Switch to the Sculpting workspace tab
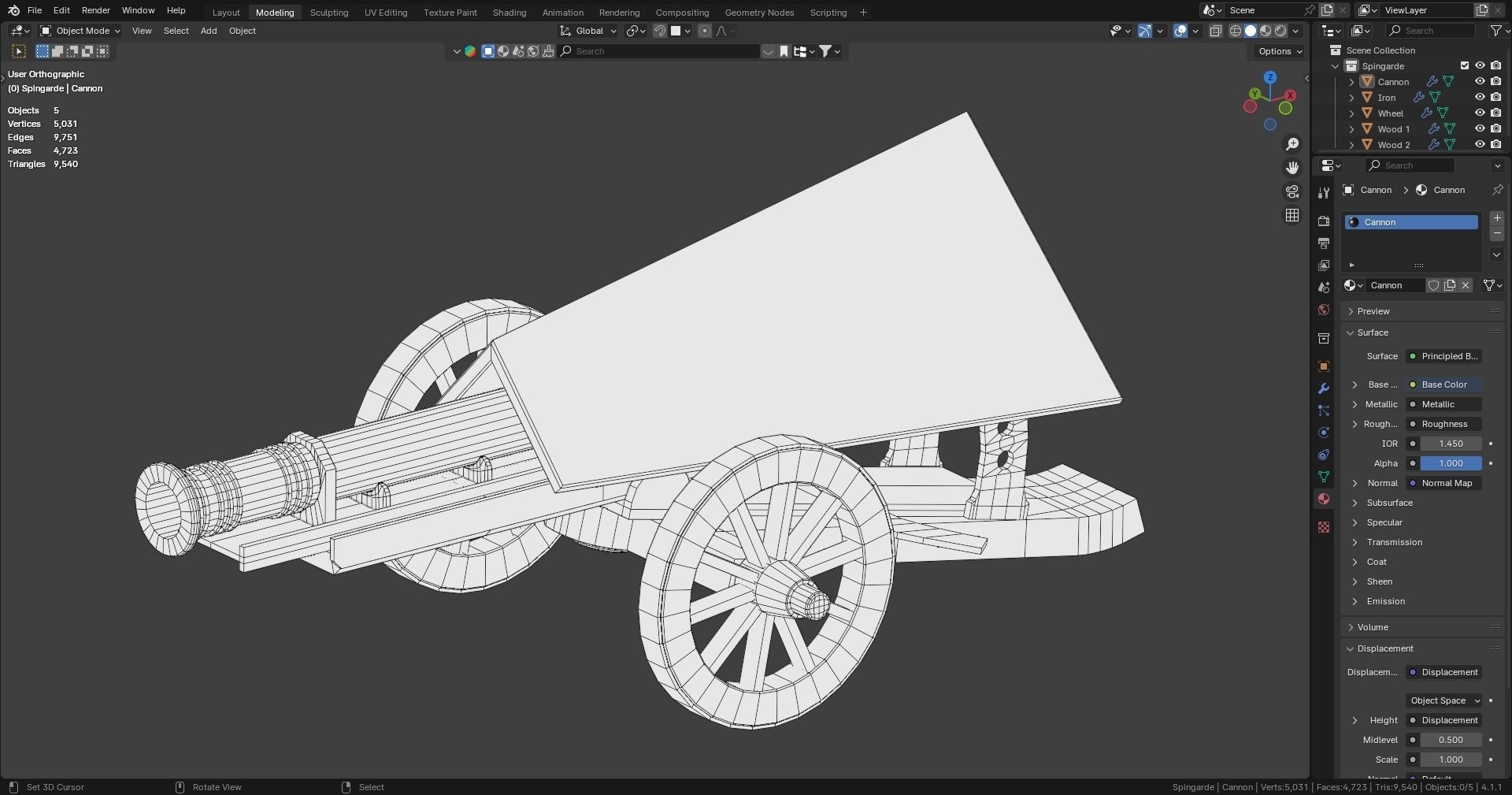This screenshot has width=1512, height=795. tap(329, 13)
